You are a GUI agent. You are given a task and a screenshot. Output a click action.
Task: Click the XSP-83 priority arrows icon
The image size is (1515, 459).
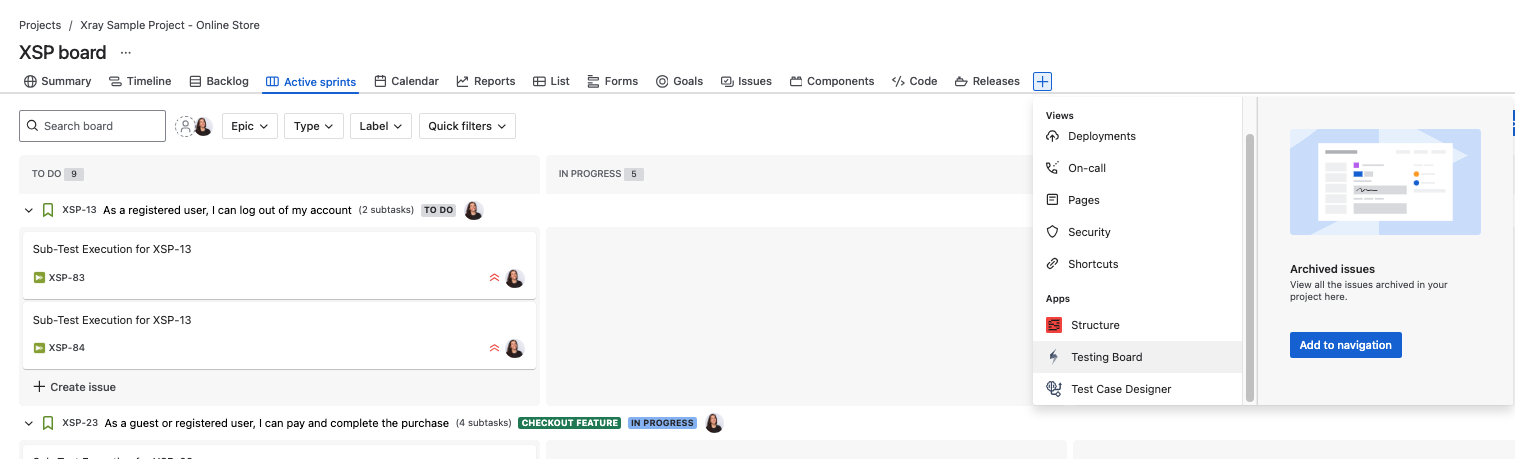(494, 278)
